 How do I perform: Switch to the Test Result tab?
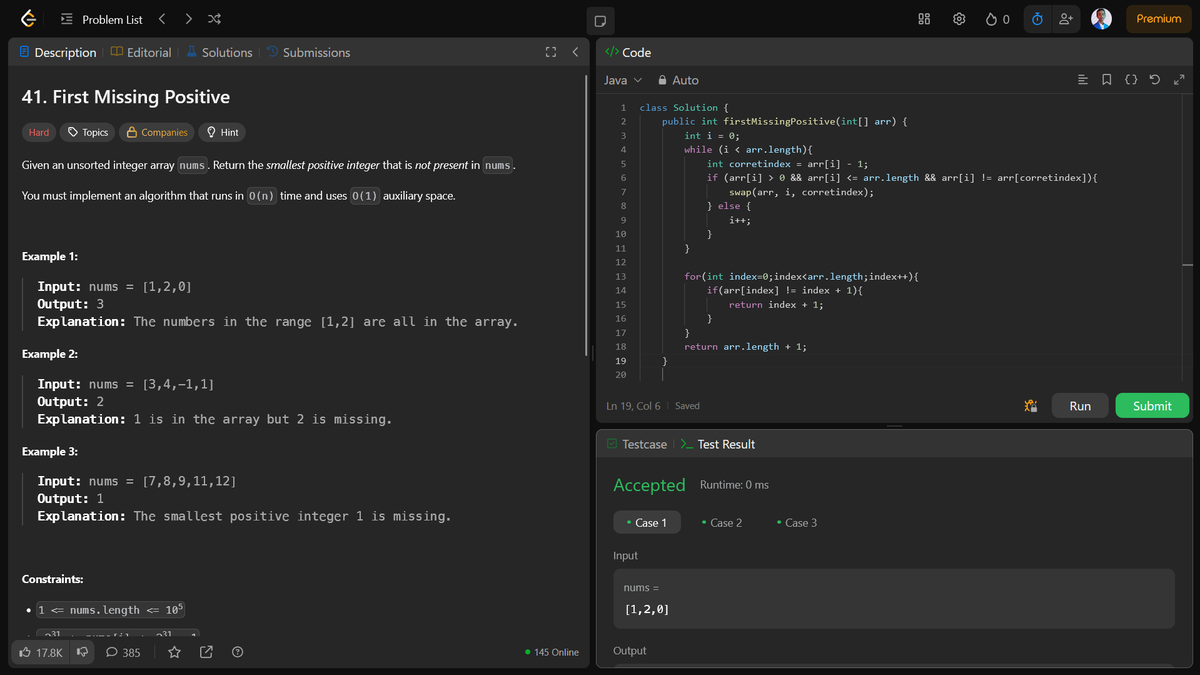718,444
